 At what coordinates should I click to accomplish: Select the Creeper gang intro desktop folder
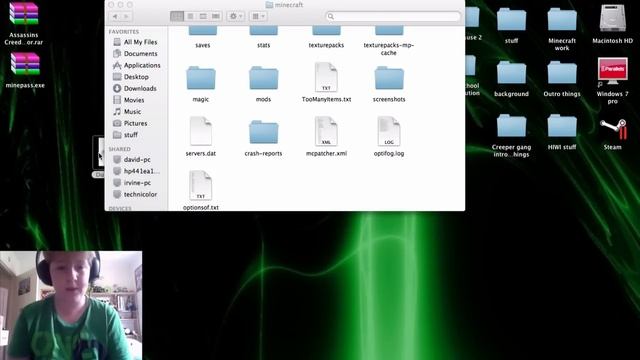pos(511,127)
